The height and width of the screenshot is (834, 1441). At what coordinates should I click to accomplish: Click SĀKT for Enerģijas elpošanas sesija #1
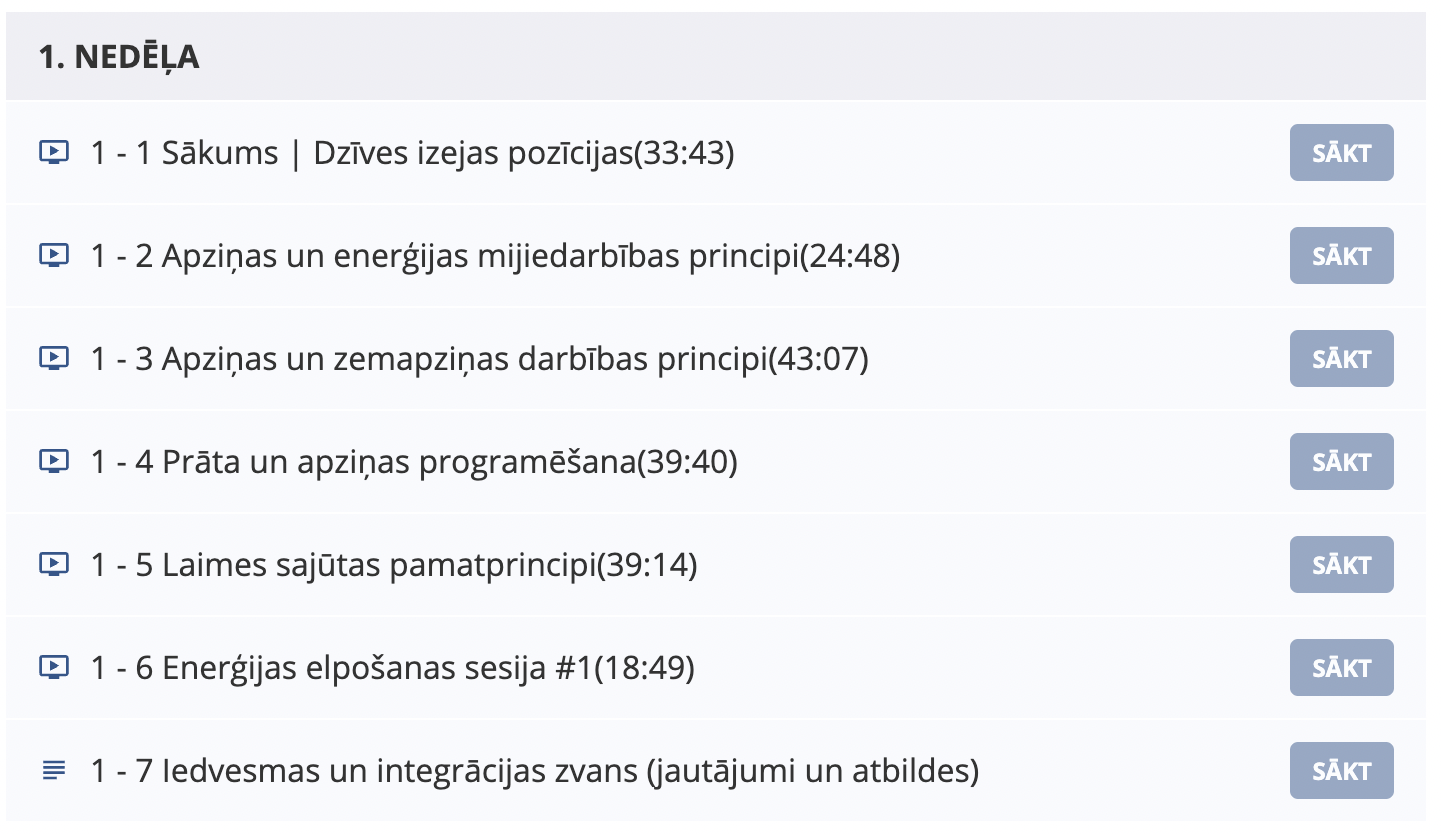[x=1341, y=668]
